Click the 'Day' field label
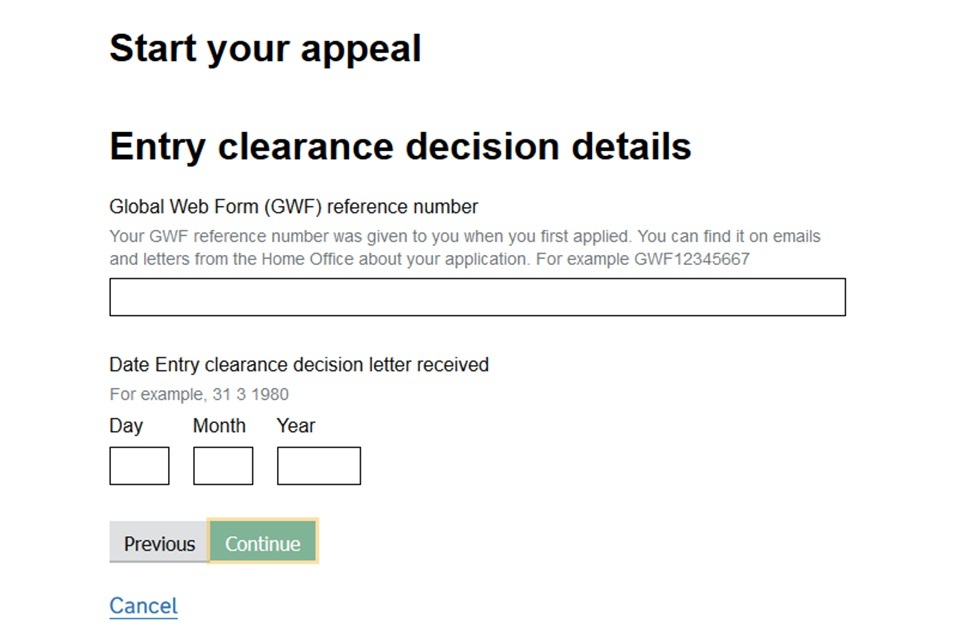The height and width of the screenshot is (640, 960). coord(126,426)
